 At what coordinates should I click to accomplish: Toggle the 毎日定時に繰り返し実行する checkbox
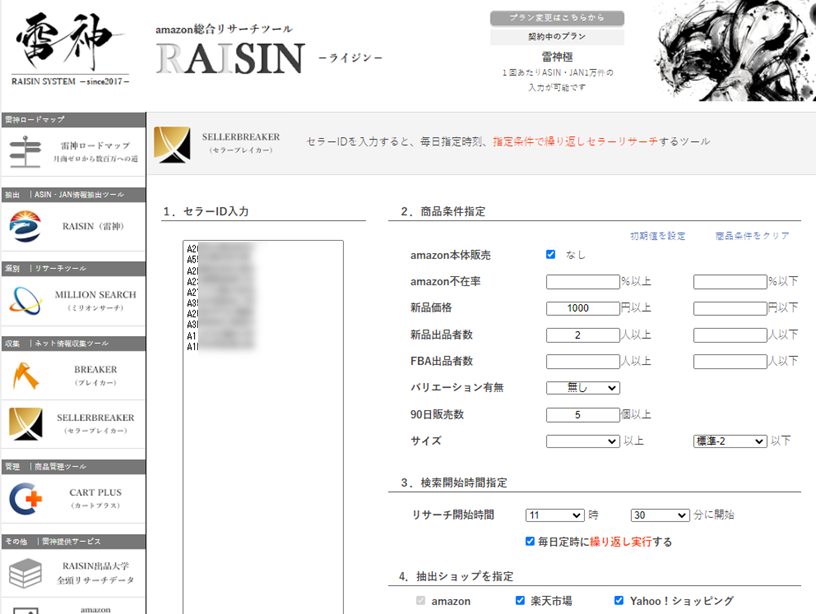click(x=530, y=541)
